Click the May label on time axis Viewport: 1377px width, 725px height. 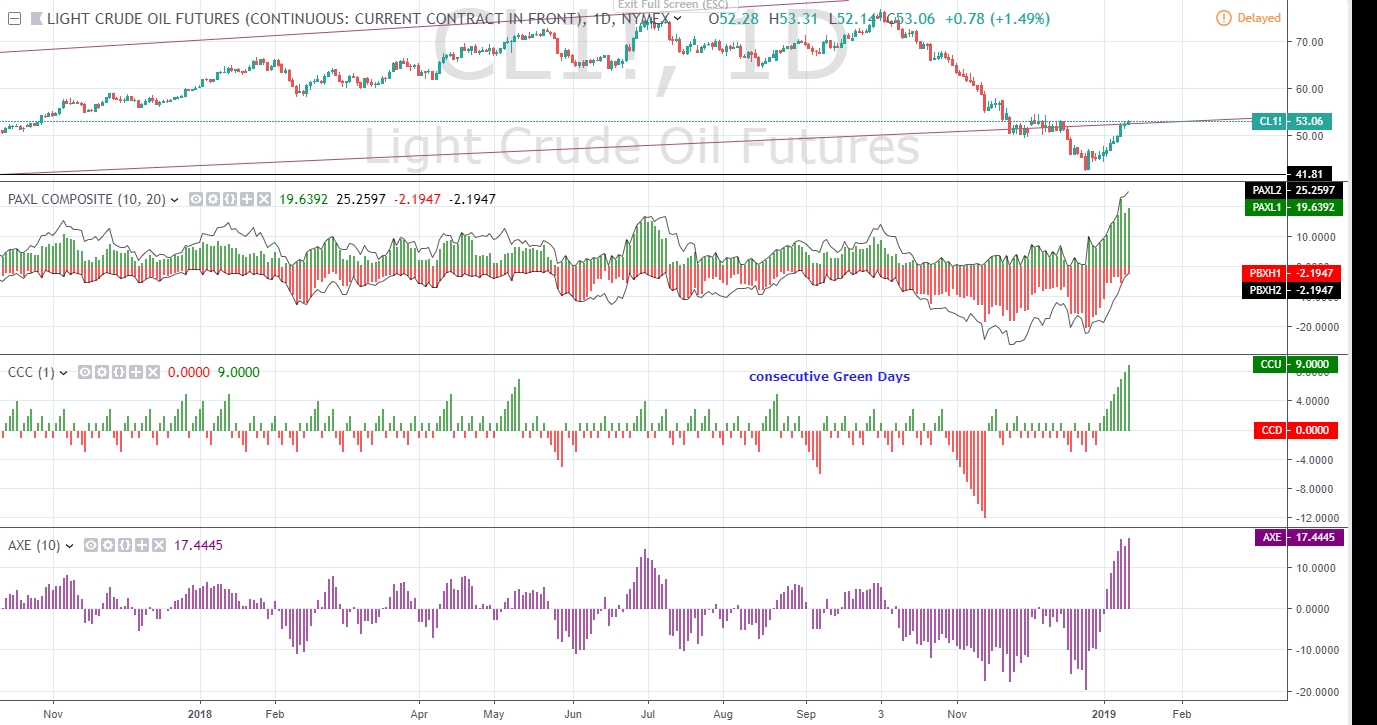click(494, 715)
